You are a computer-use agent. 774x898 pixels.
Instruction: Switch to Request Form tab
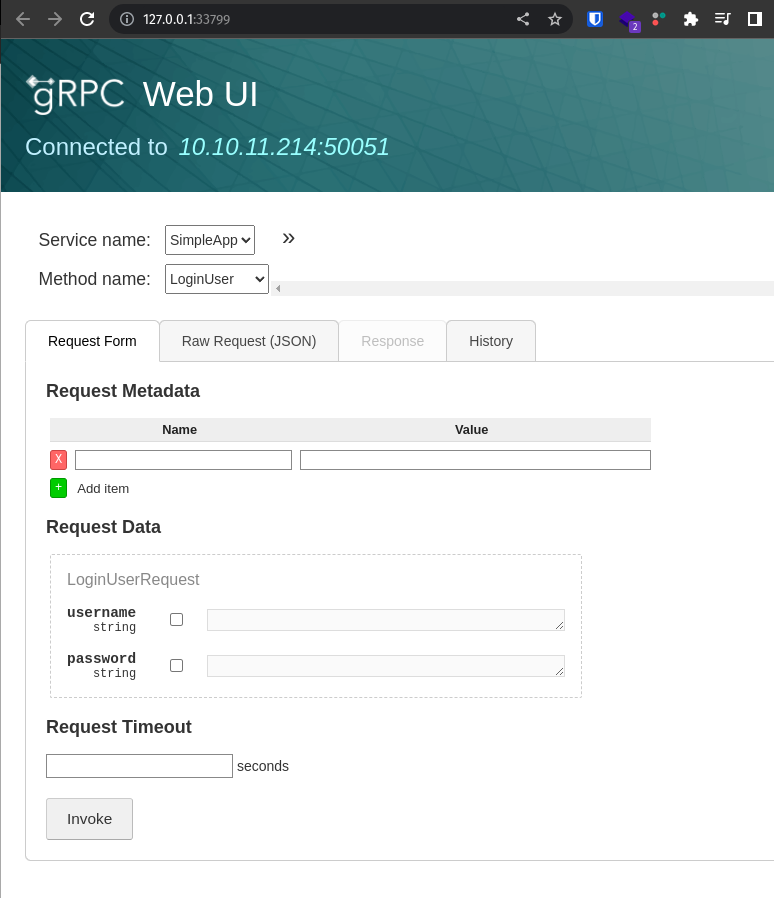pos(92,341)
